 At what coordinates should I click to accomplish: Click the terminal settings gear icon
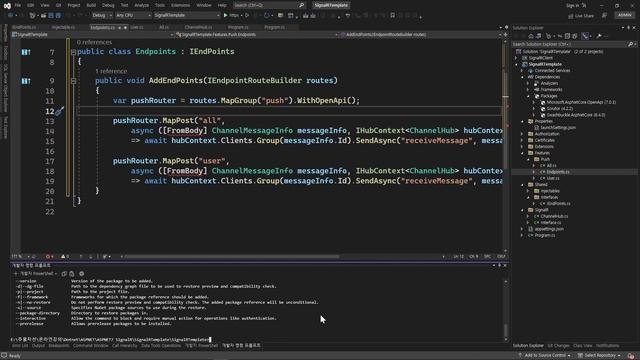(x=81, y=274)
